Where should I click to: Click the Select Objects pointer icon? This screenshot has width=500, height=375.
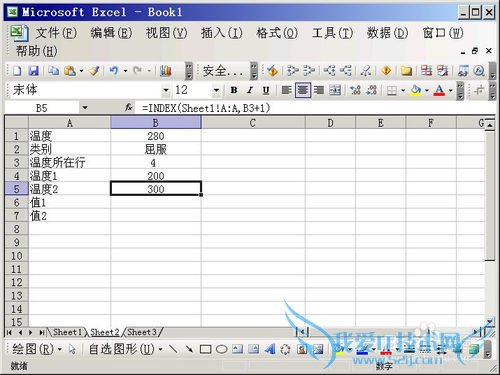[72, 349]
